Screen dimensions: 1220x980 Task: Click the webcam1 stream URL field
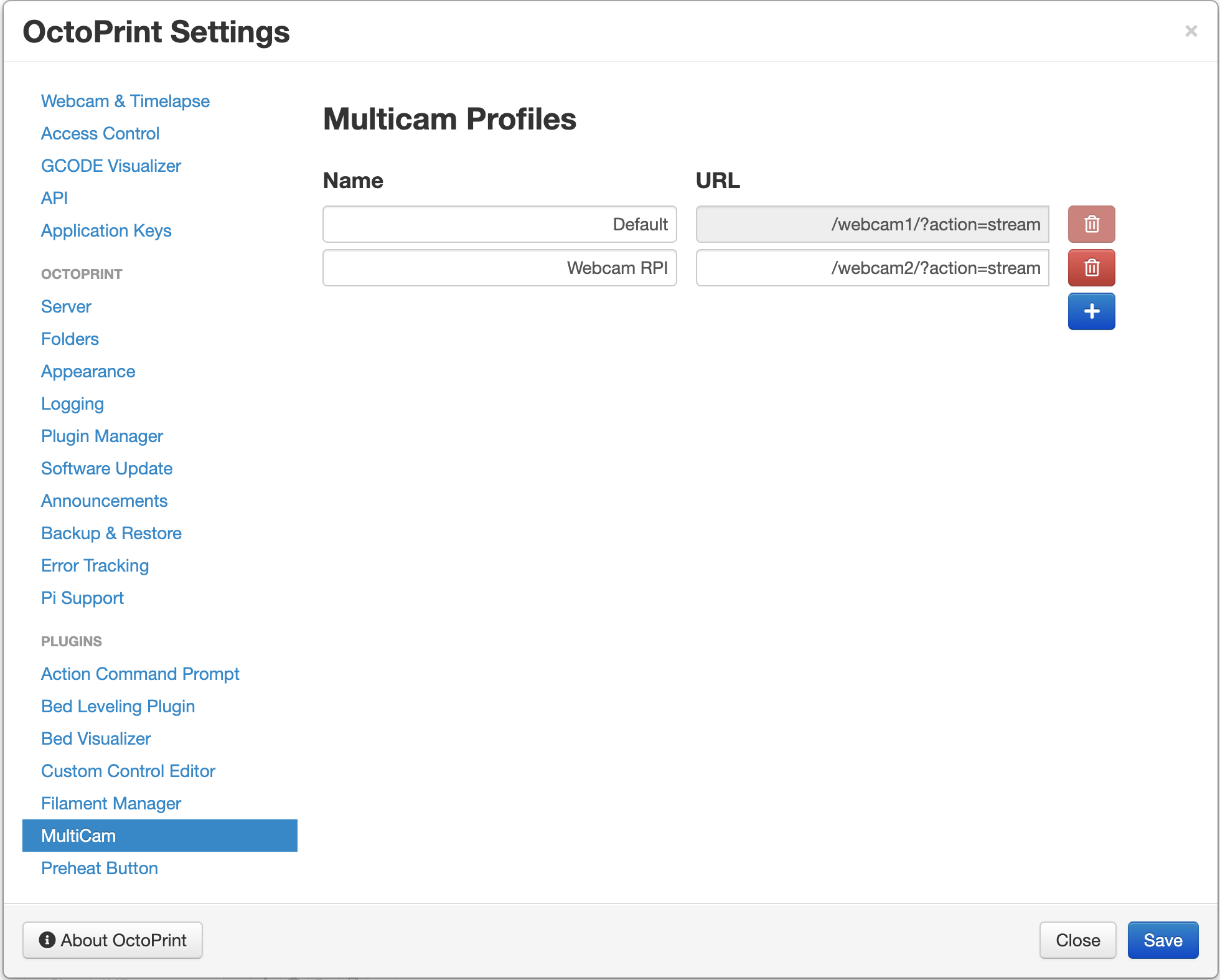click(873, 224)
